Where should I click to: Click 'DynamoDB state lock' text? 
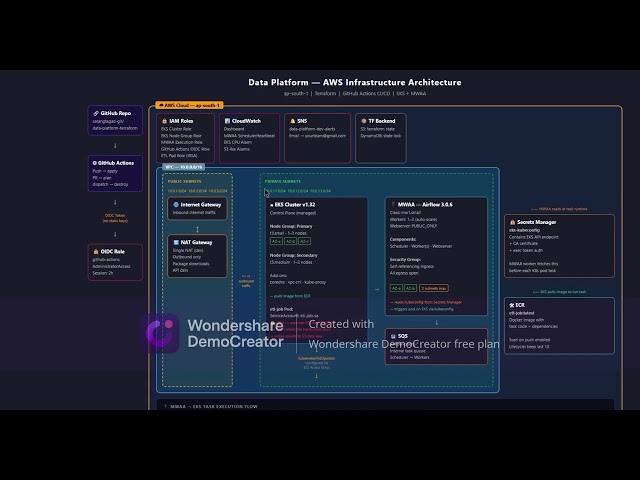point(381,136)
